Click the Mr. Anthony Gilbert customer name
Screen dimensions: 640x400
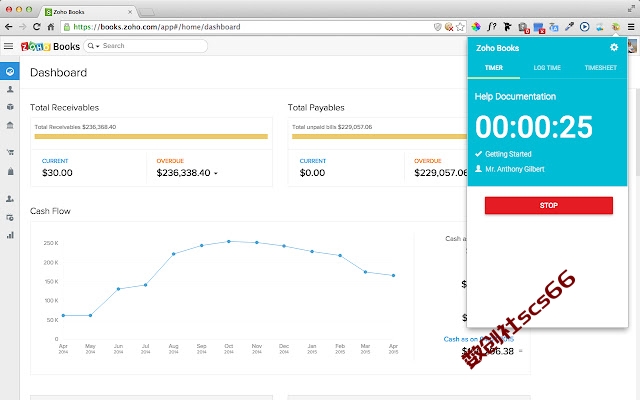[x=515, y=169]
